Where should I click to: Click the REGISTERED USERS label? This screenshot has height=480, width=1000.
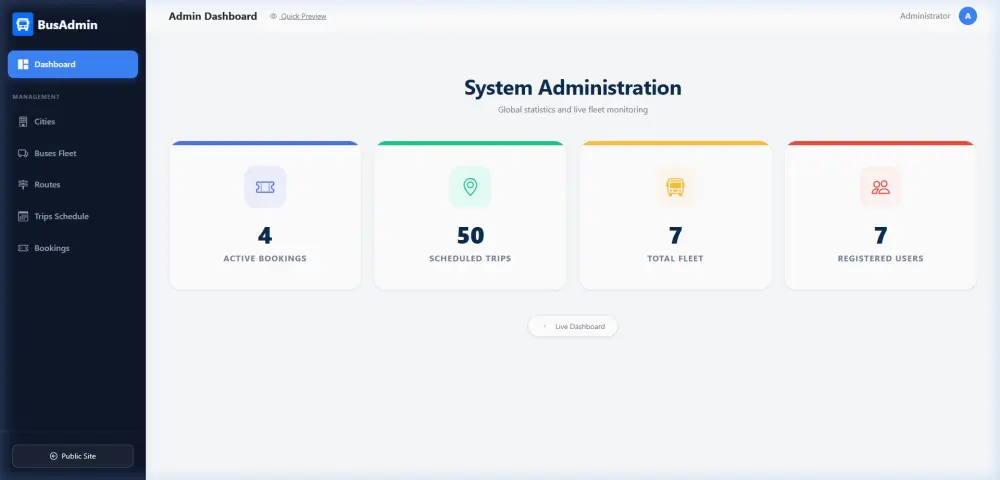click(881, 259)
